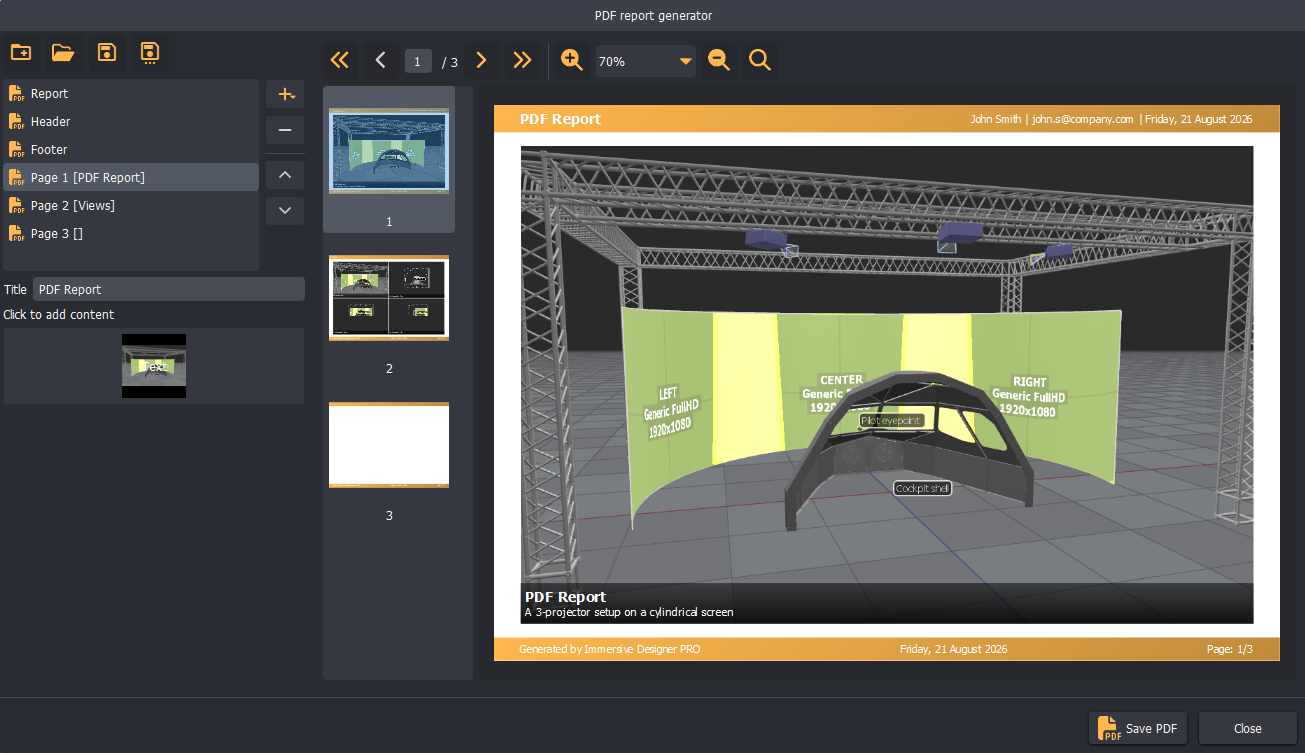Image resolution: width=1305 pixels, height=753 pixels.
Task: Remove the selected item with the minus button
Action: [x=285, y=130]
